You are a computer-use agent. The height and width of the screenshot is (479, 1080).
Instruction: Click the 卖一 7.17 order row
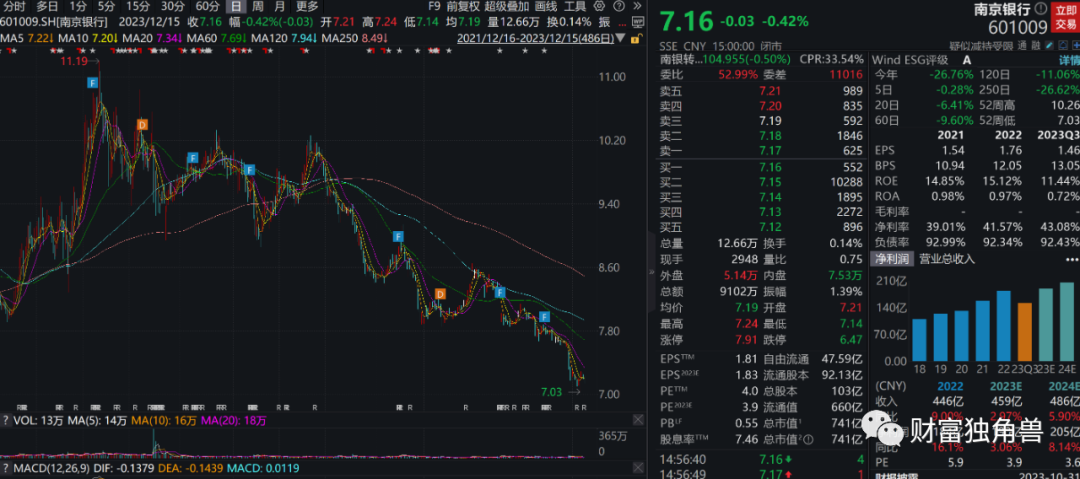pyautogui.click(x=762, y=150)
